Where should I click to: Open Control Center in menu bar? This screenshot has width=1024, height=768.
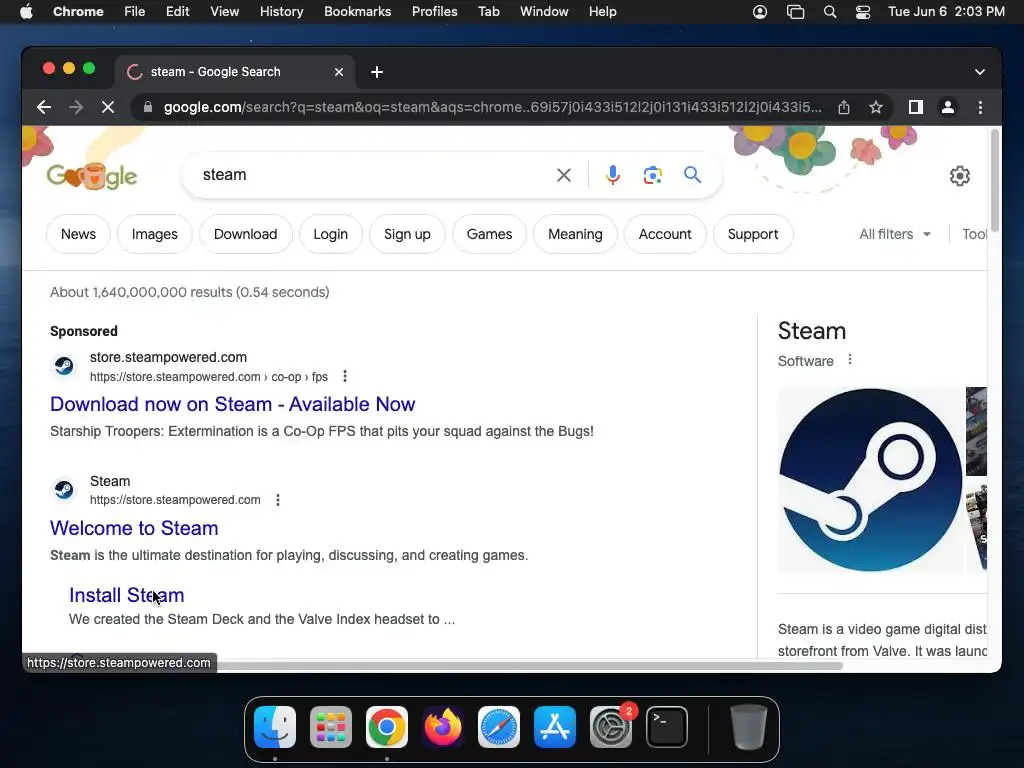863,12
